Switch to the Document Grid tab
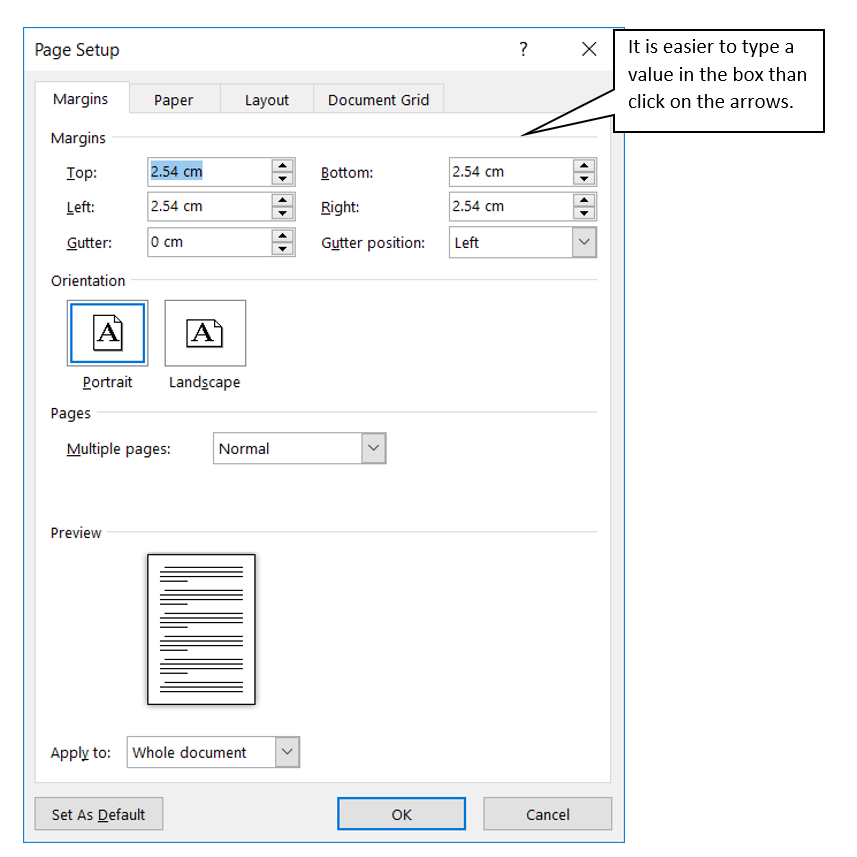857x857 pixels. [x=378, y=99]
